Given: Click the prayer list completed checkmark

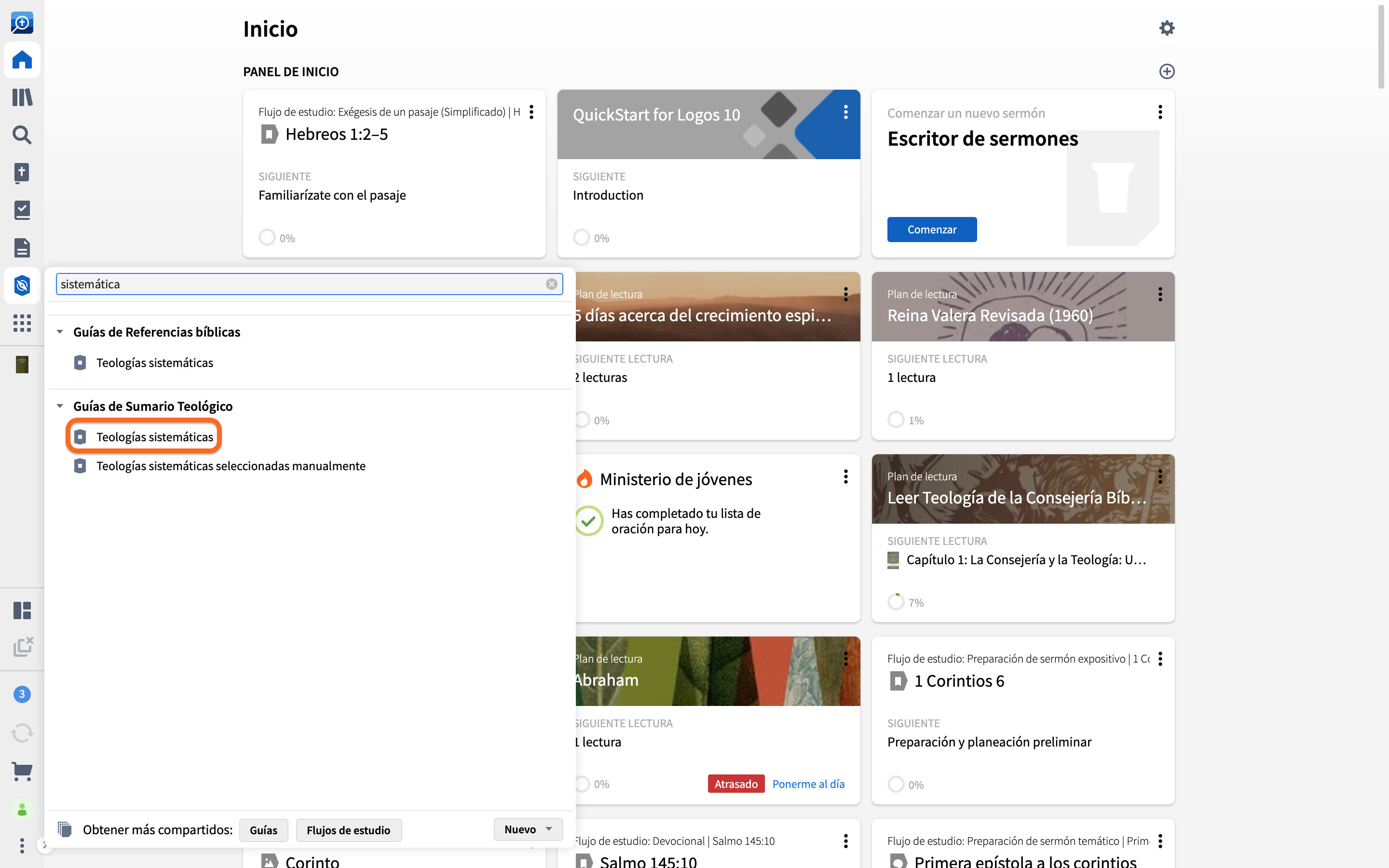Looking at the screenshot, I should point(588,521).
